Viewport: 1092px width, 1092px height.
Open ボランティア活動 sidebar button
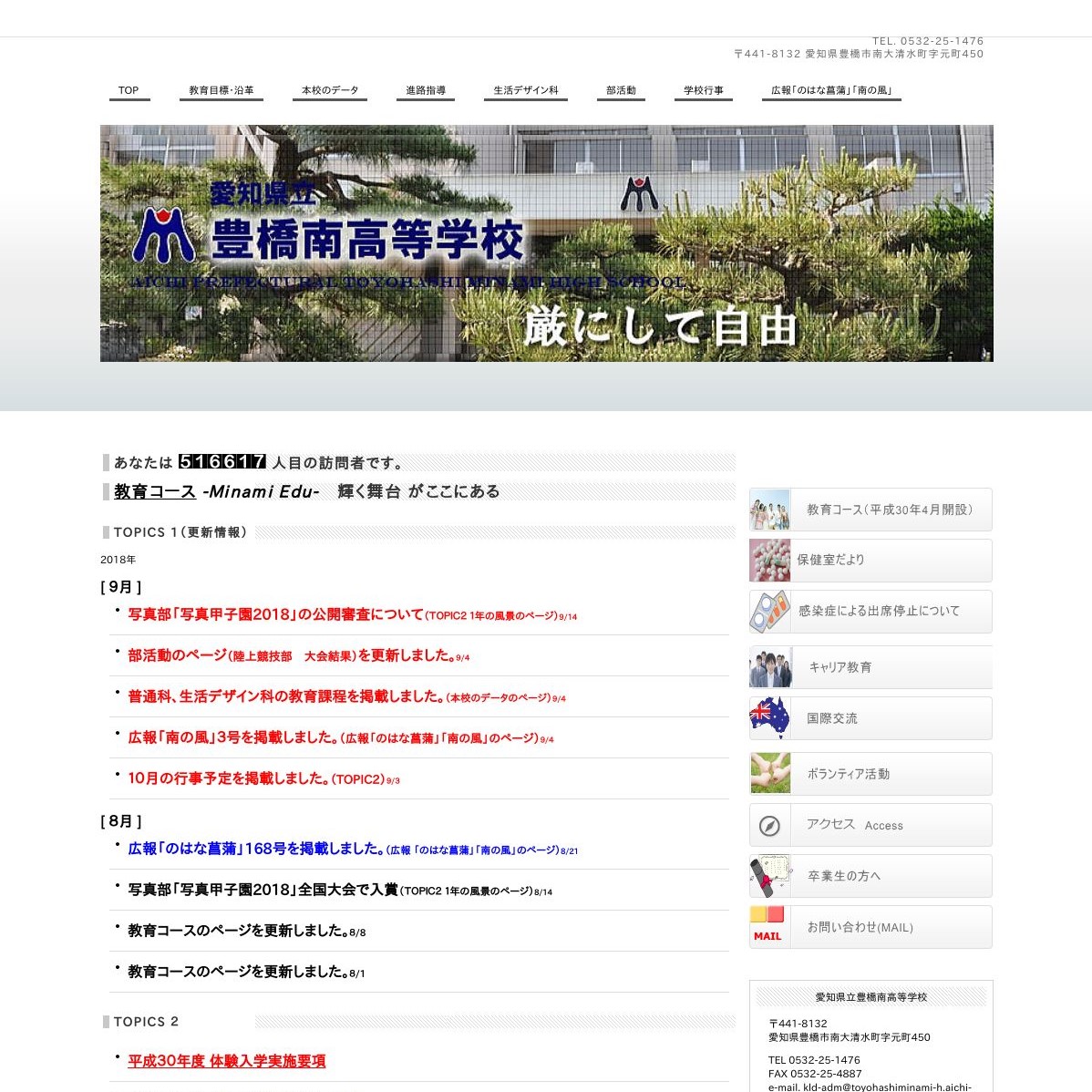(x=871, y=774)
